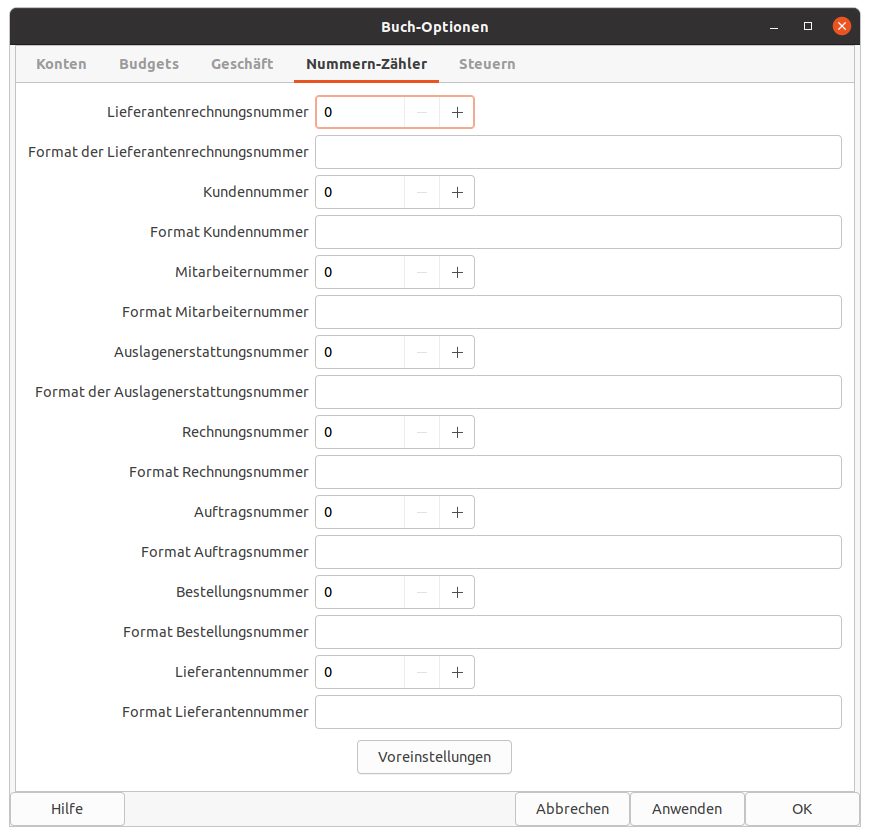Select the Geschäft tab
The image size is (870, 836).
point(242,64)
